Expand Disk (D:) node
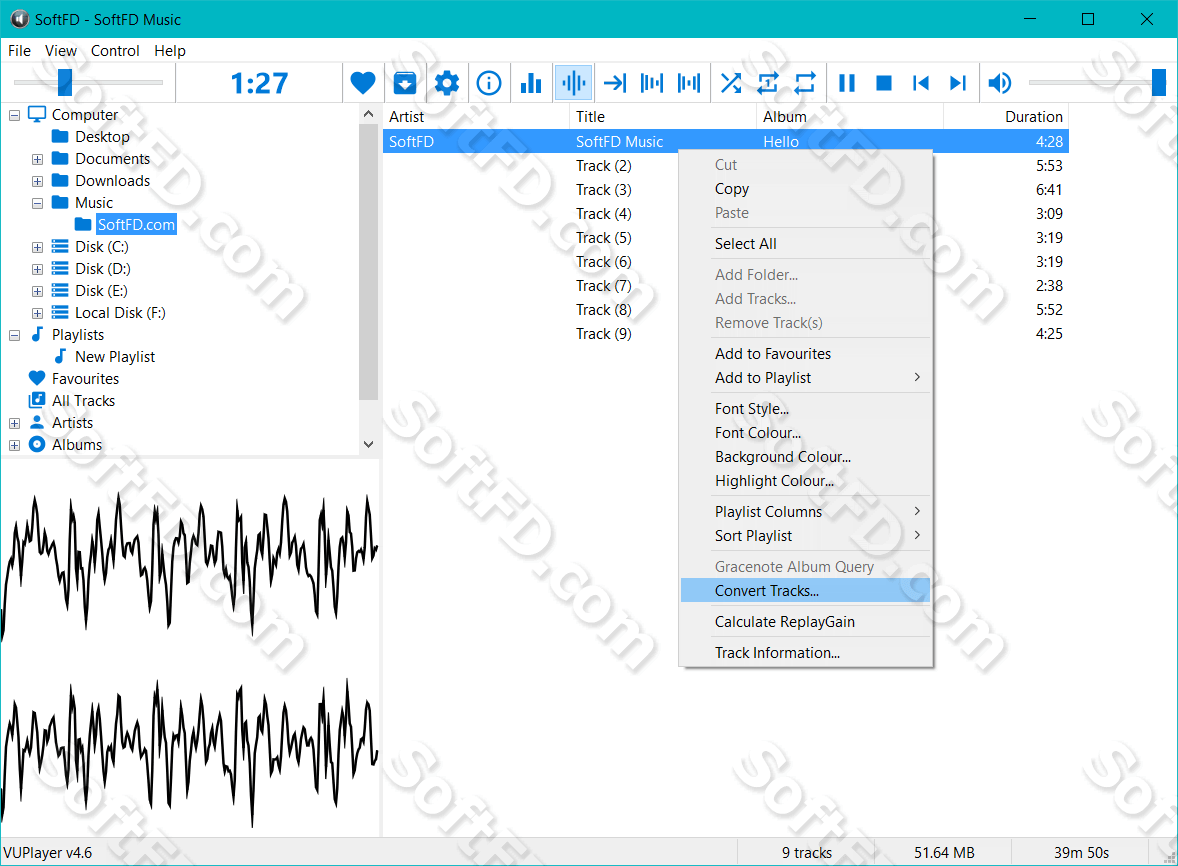1178x866 pixels. 37,269
